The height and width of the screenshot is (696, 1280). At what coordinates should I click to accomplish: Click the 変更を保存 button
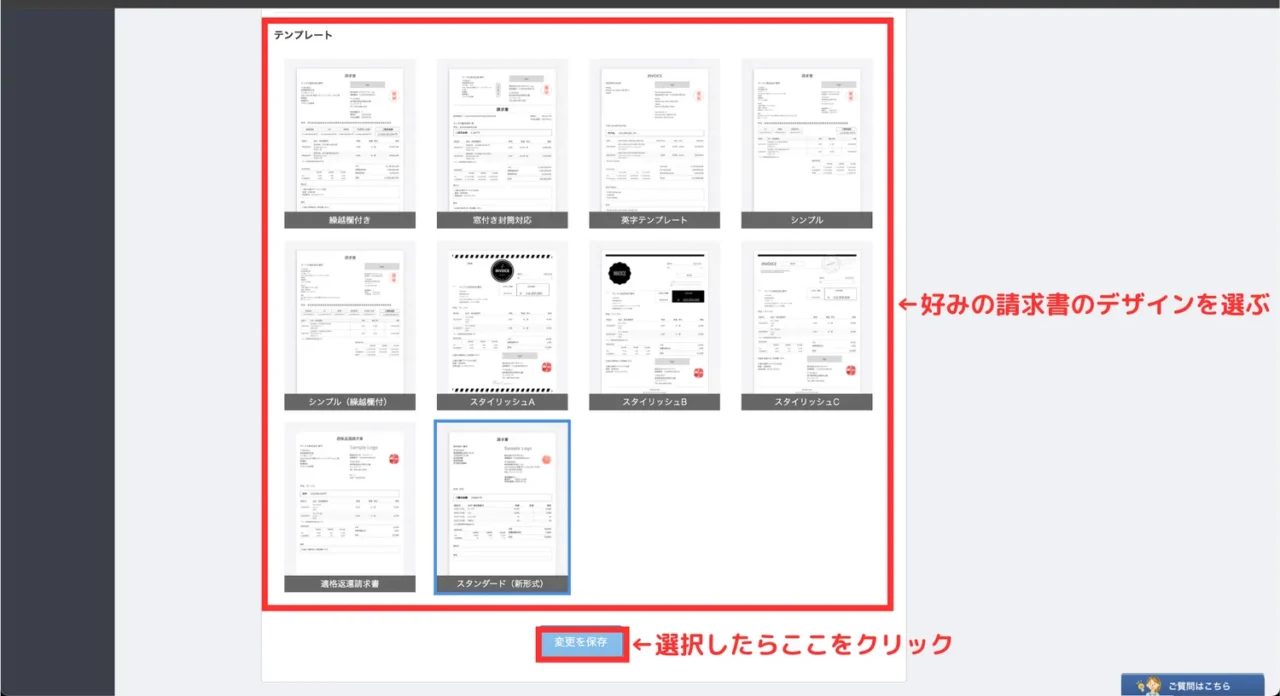(x=581, y=642)
